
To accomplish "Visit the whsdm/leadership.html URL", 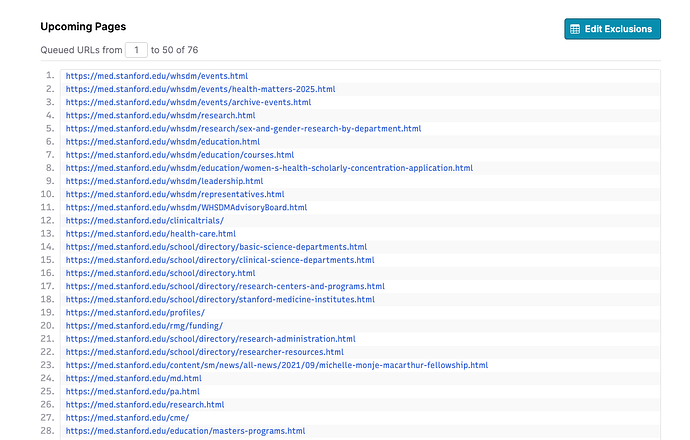I will point(165,181).
